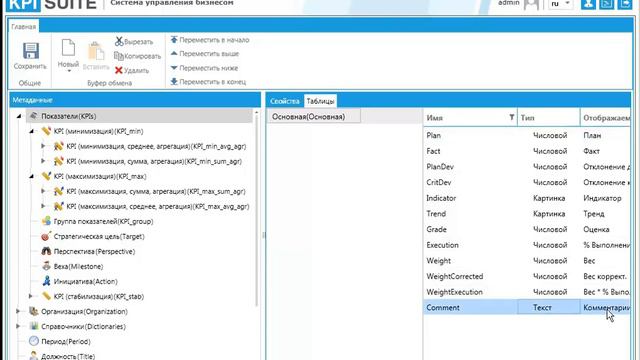The height and width of the screenshot is (360, 640).
Task: Select the Таблицы tab
Action: (x=320, y=101)
